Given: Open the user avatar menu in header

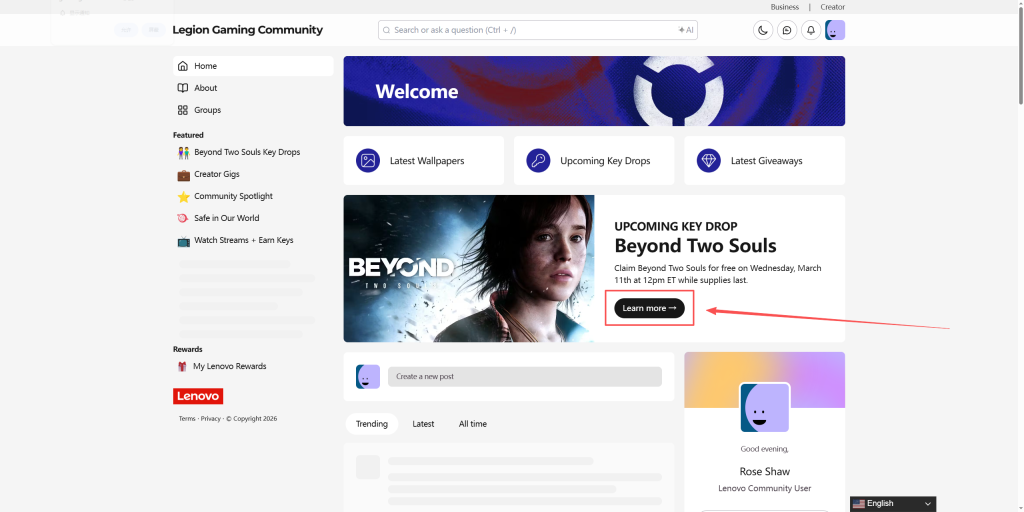Looking at the screenshot, I should (835, 30).
